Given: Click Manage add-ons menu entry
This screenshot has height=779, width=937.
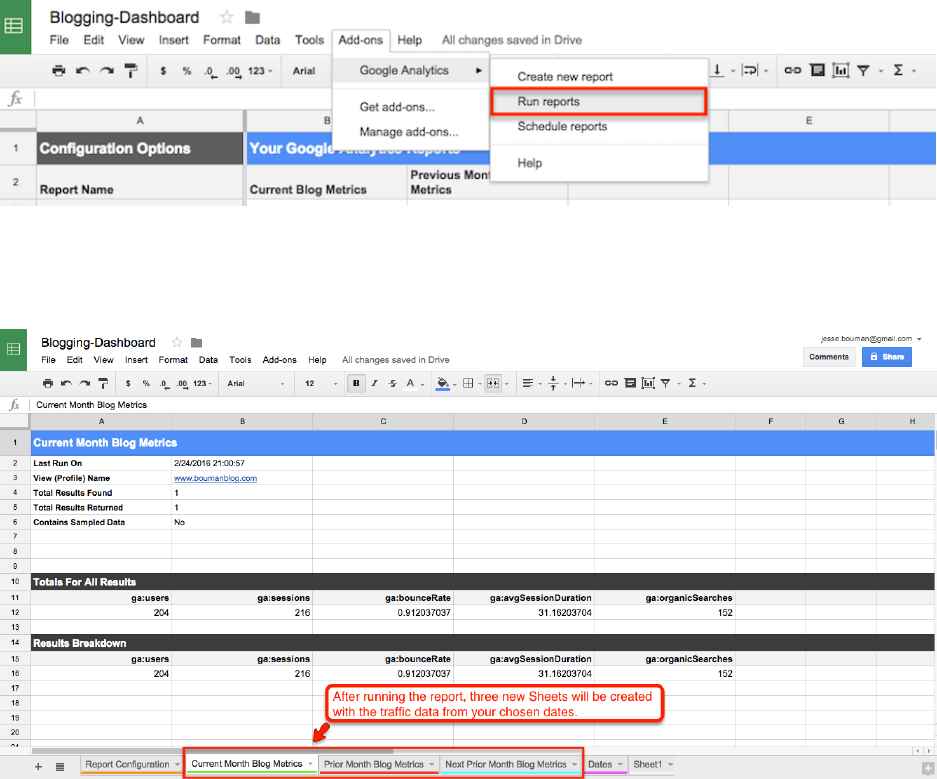Looking at the screenshot, I should (411, 131).
